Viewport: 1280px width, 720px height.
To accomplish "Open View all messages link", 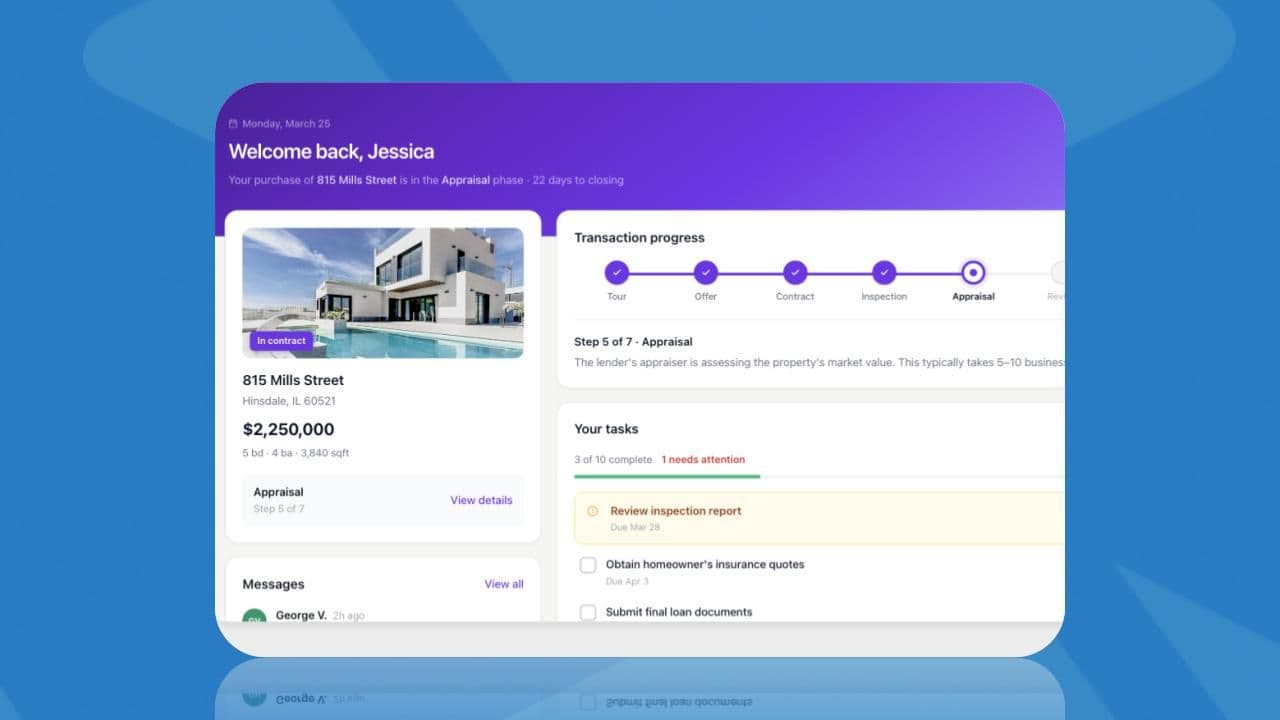I will 504,584.
